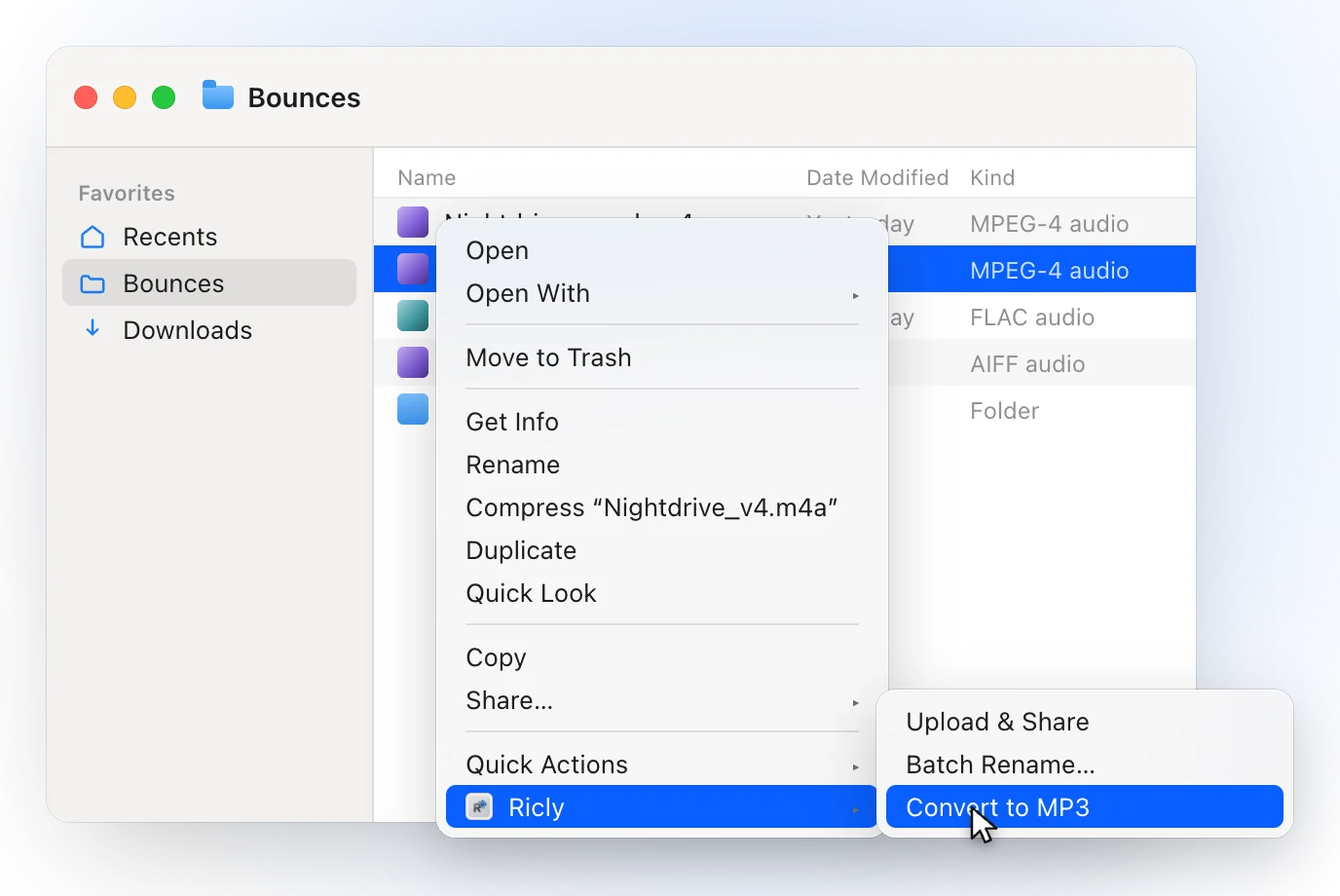This screenshot has height=896, width=1340.
Task: Click the file icon of the highlighted row
Action: [413, 269]
